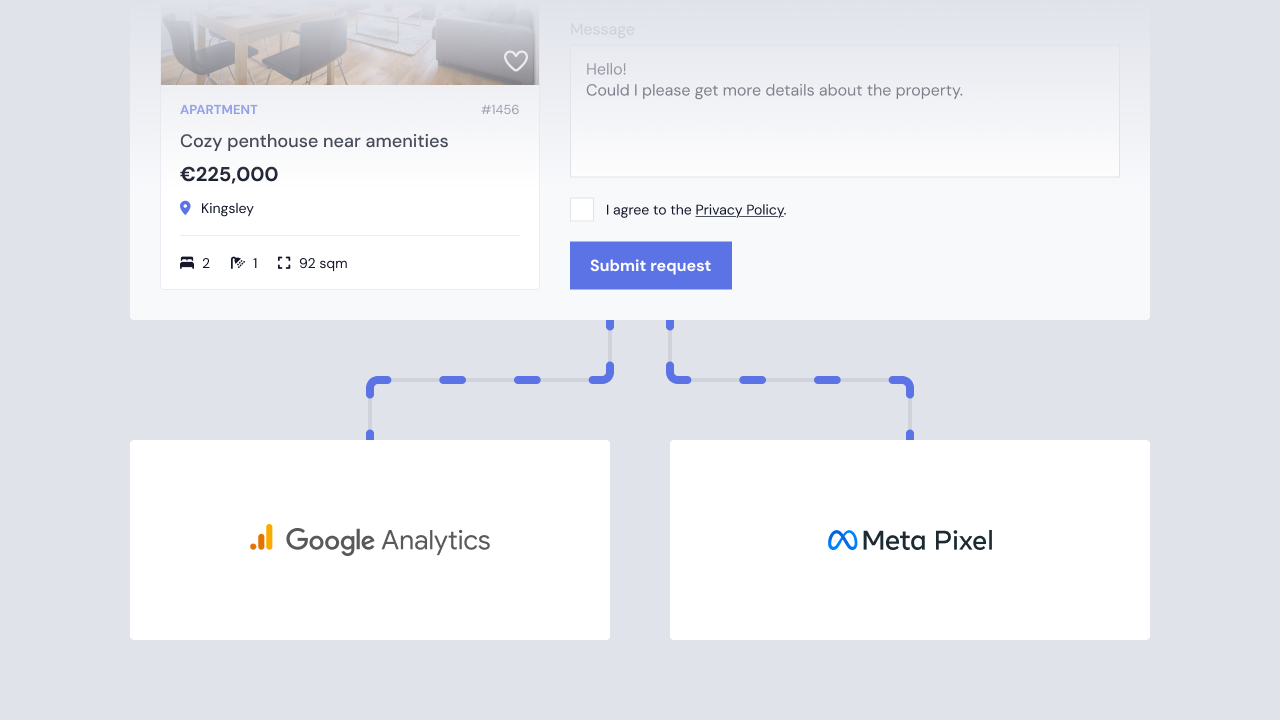Click the Google Analytics bar chart logo
Screen dimensions: 1280x720
[261, 538]
